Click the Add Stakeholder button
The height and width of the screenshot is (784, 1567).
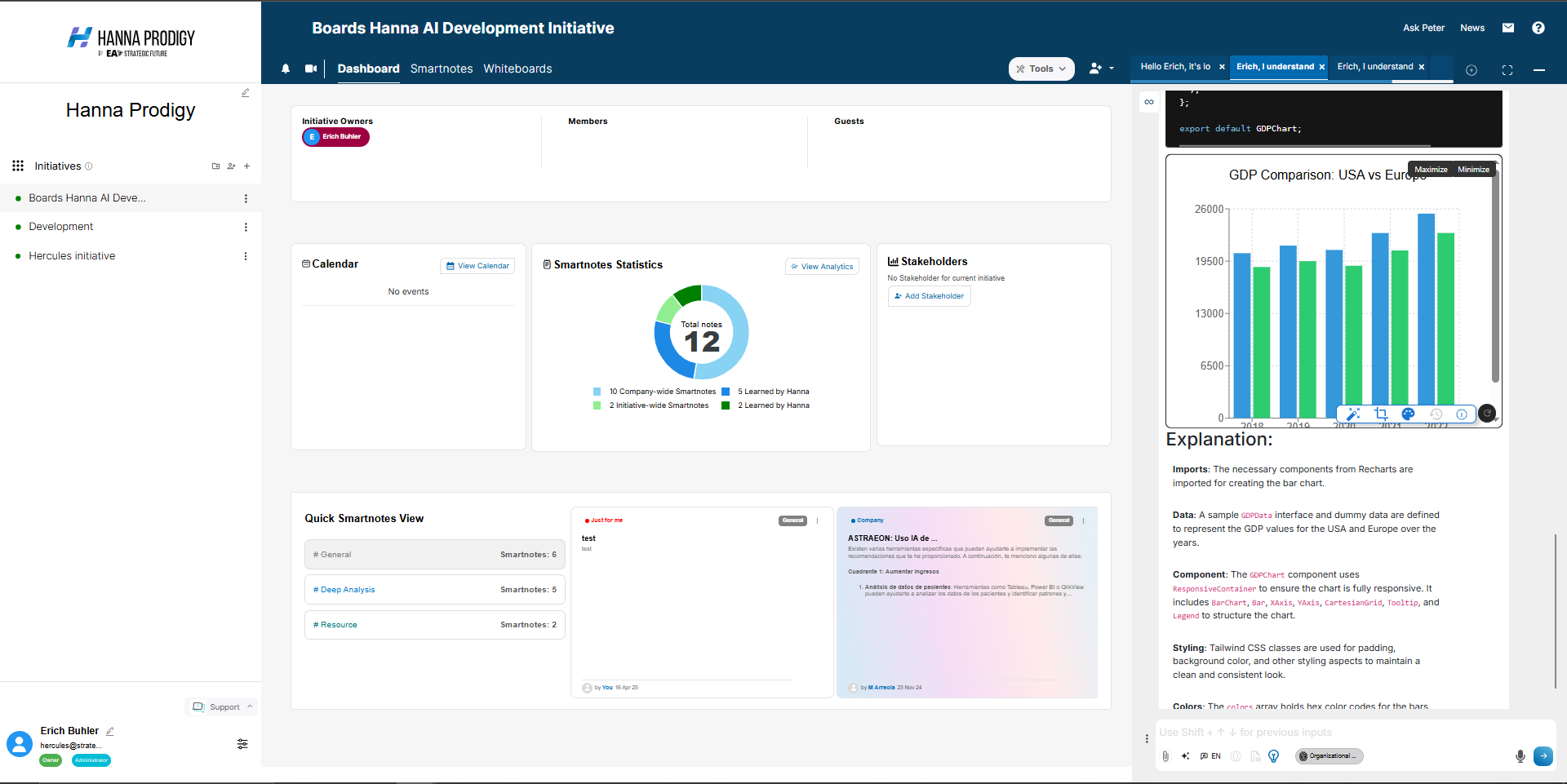coord(929,296)
